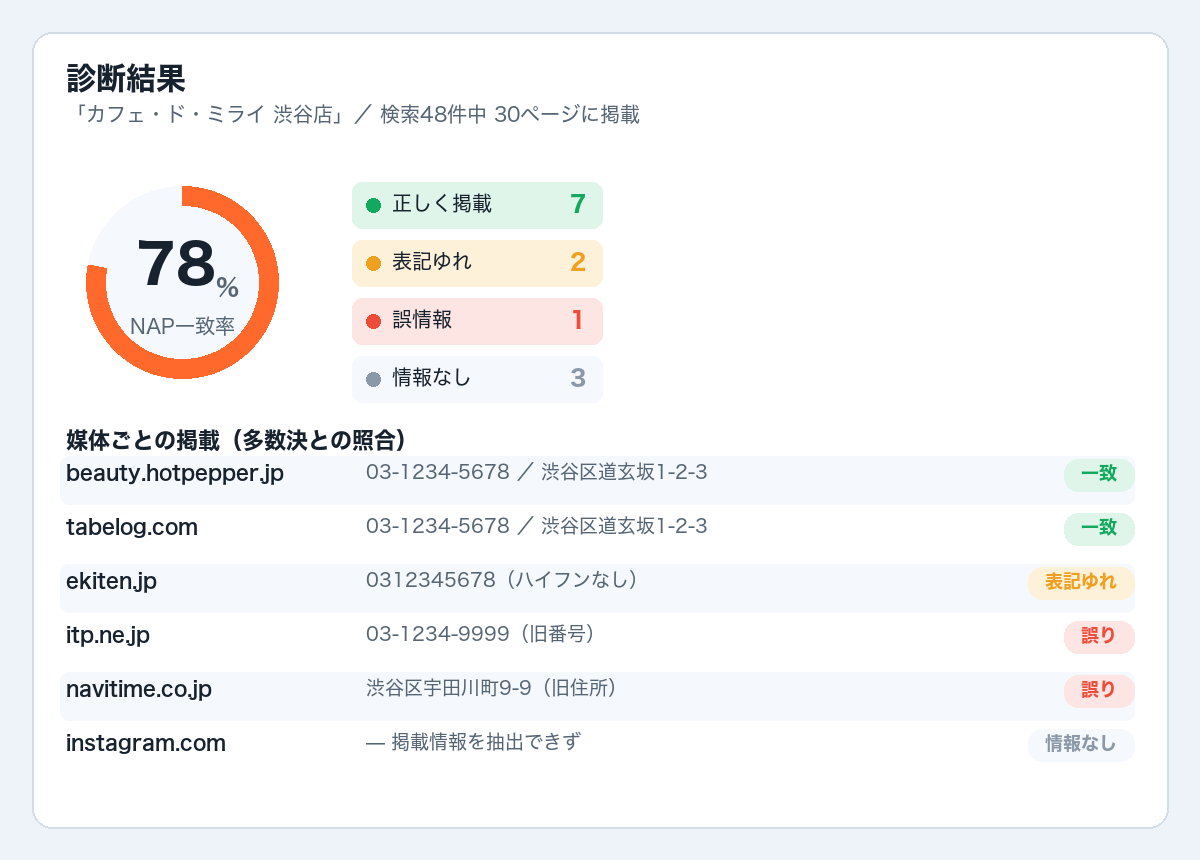Select the 正しく掲載 legend row

477,205
